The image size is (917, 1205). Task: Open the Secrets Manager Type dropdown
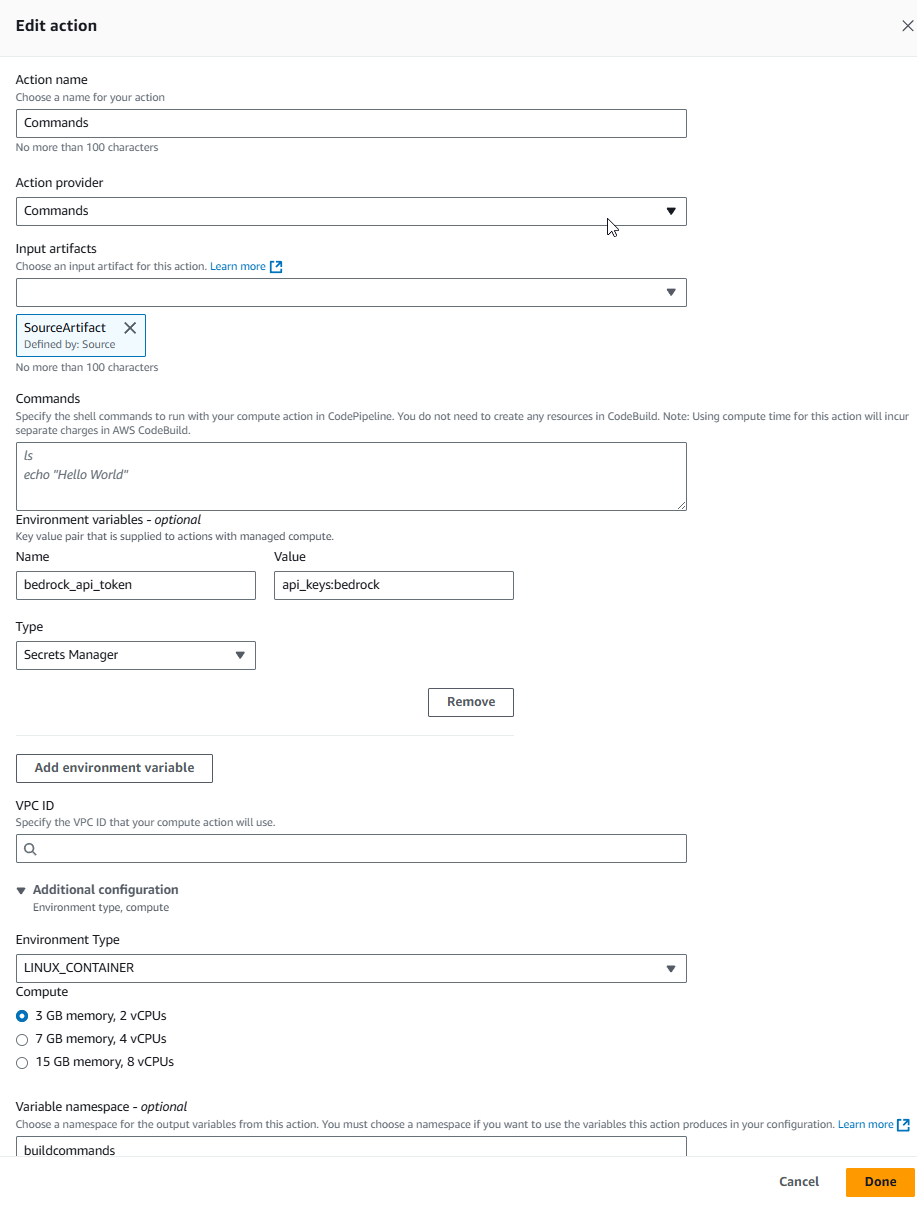tap(135, 655)
